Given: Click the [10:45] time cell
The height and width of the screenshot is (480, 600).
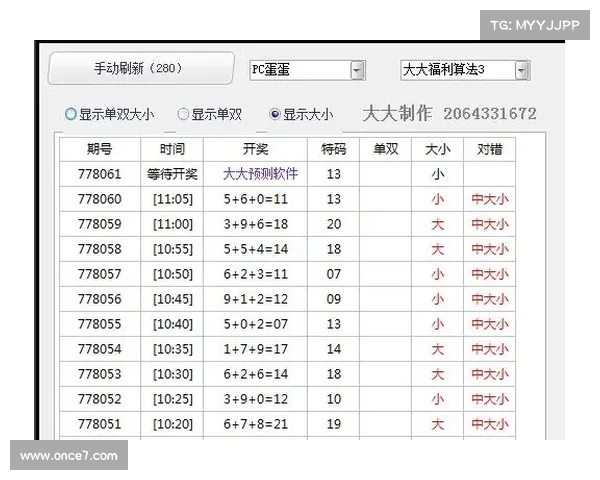Looking at the screenshot, I should pos(173,299).
